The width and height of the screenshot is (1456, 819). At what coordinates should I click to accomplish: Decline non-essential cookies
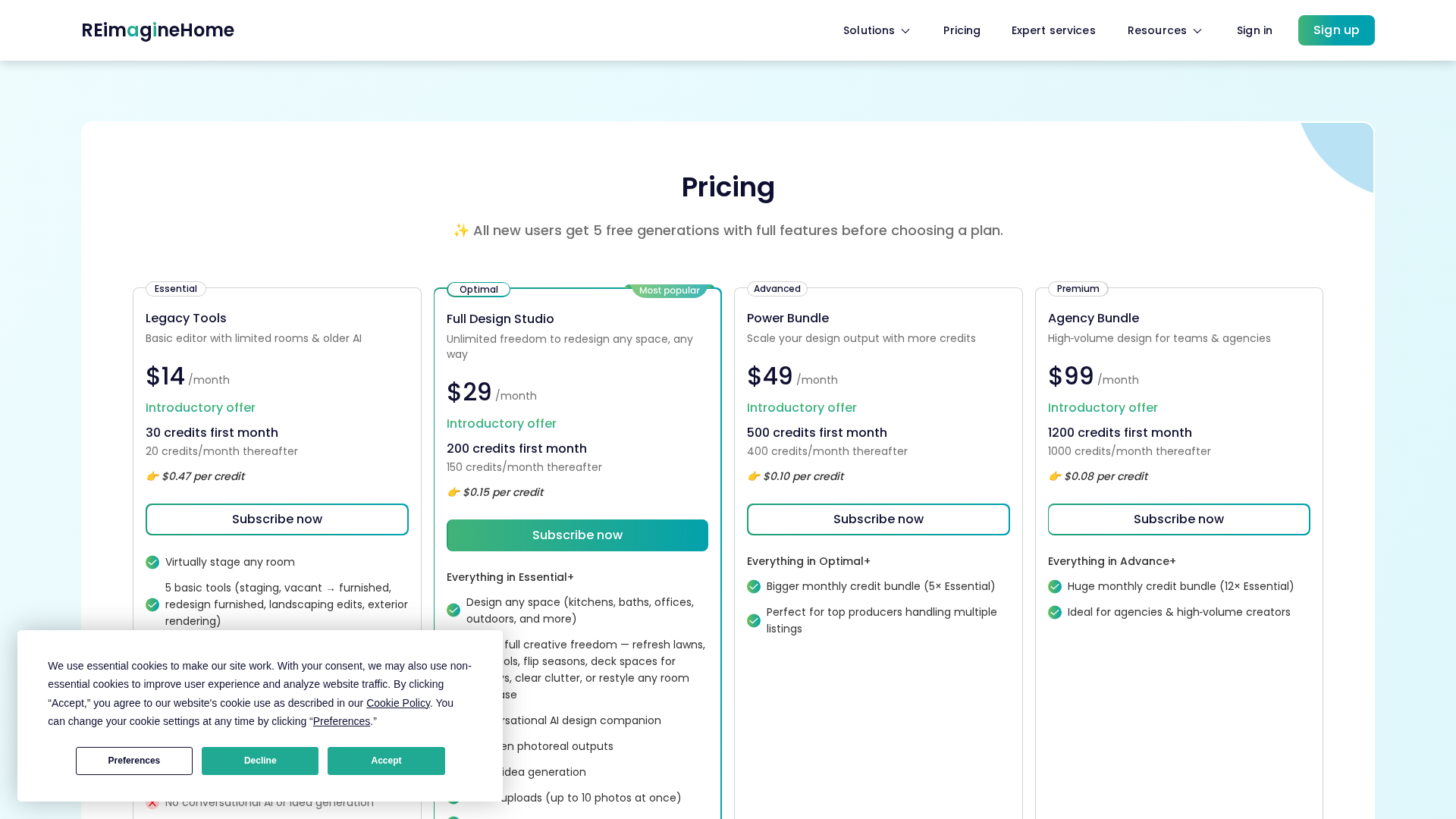point(260,761)
